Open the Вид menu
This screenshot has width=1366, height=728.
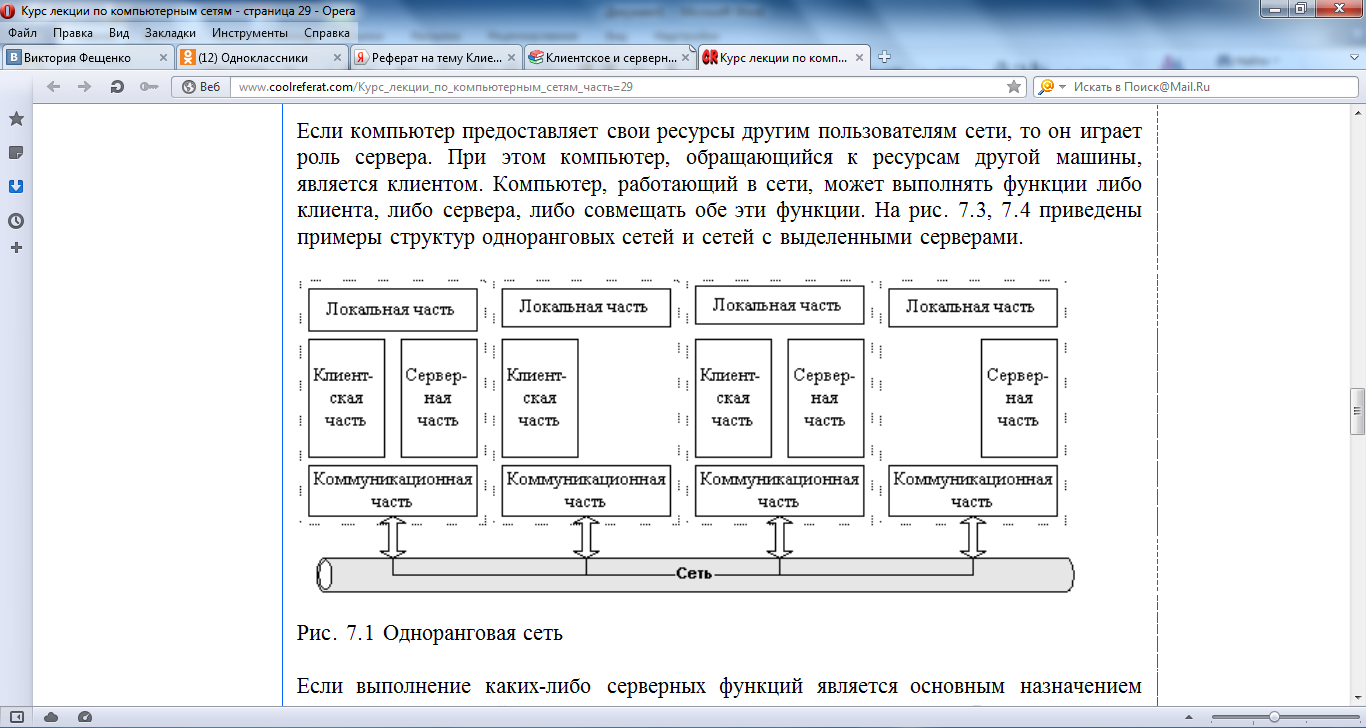pyautogui.click(x=119, y=32)
